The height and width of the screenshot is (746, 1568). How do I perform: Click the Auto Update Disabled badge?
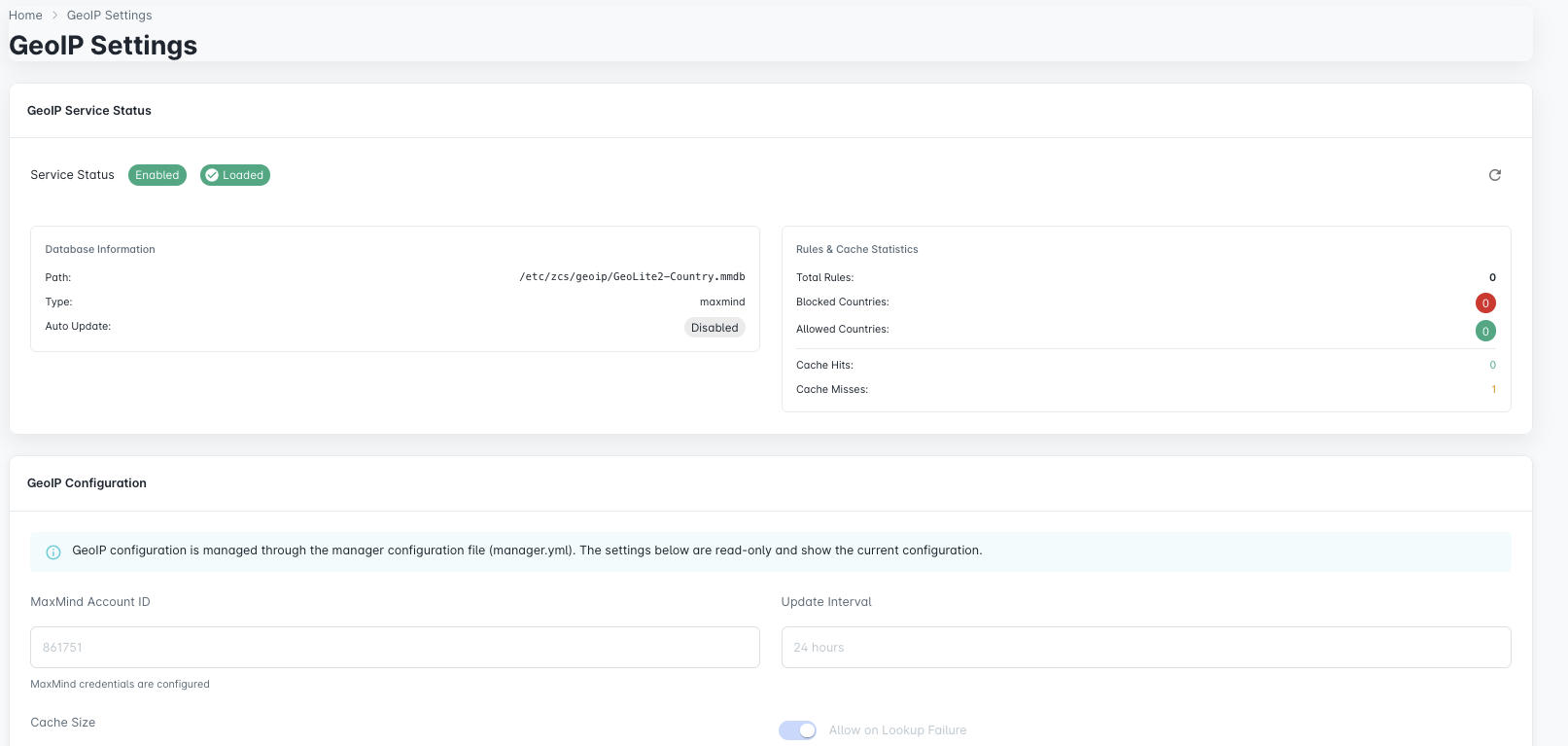click(x=714, y=328)
